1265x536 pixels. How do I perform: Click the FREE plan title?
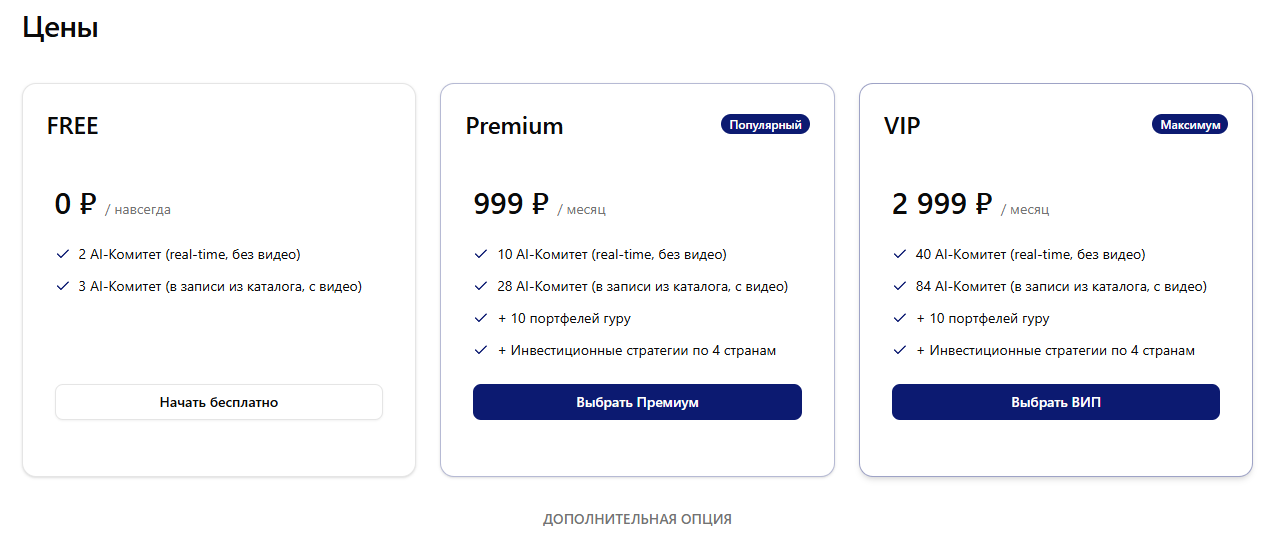(x=73, y=126)
